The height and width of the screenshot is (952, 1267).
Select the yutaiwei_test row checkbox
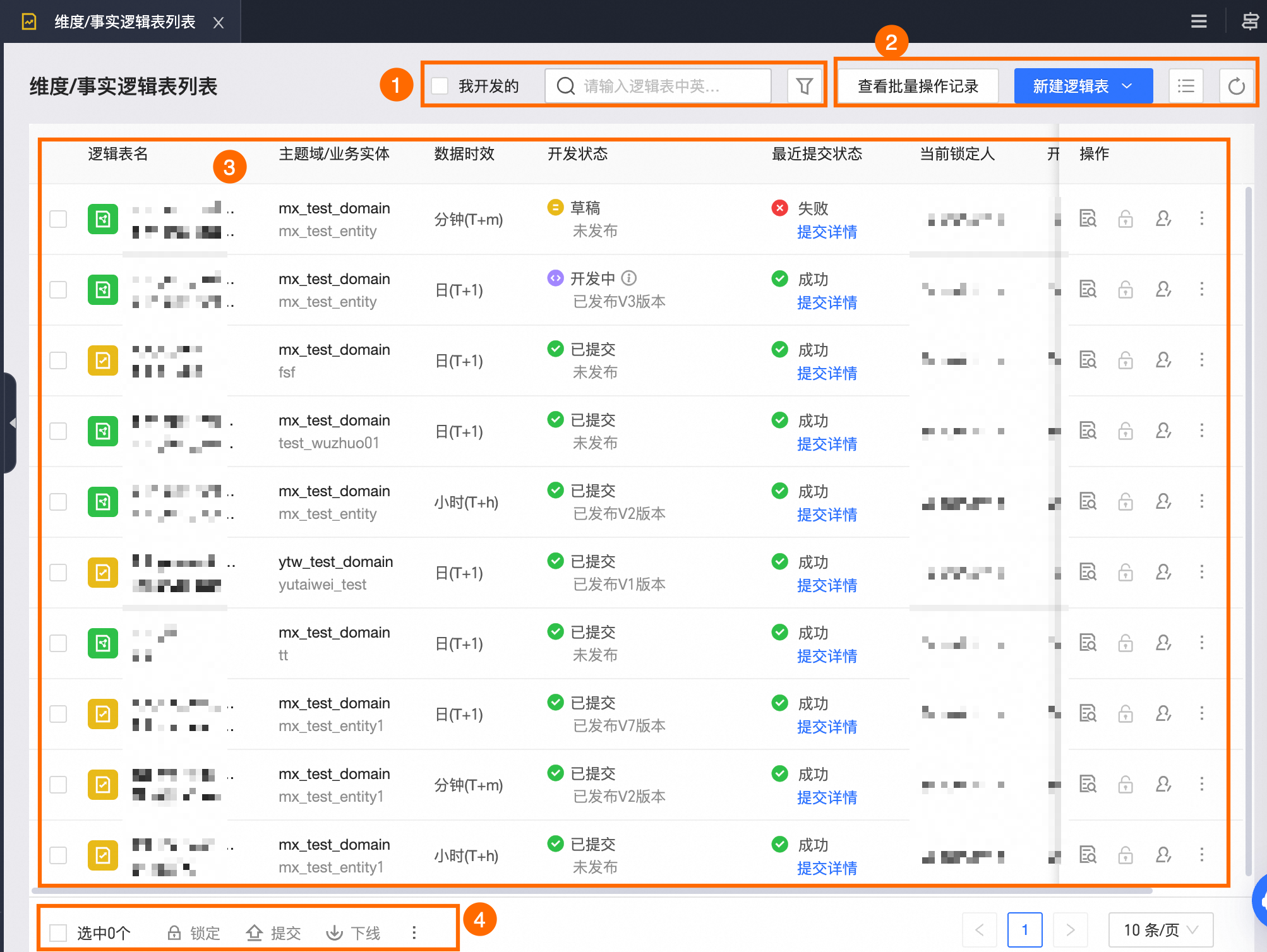58,573
